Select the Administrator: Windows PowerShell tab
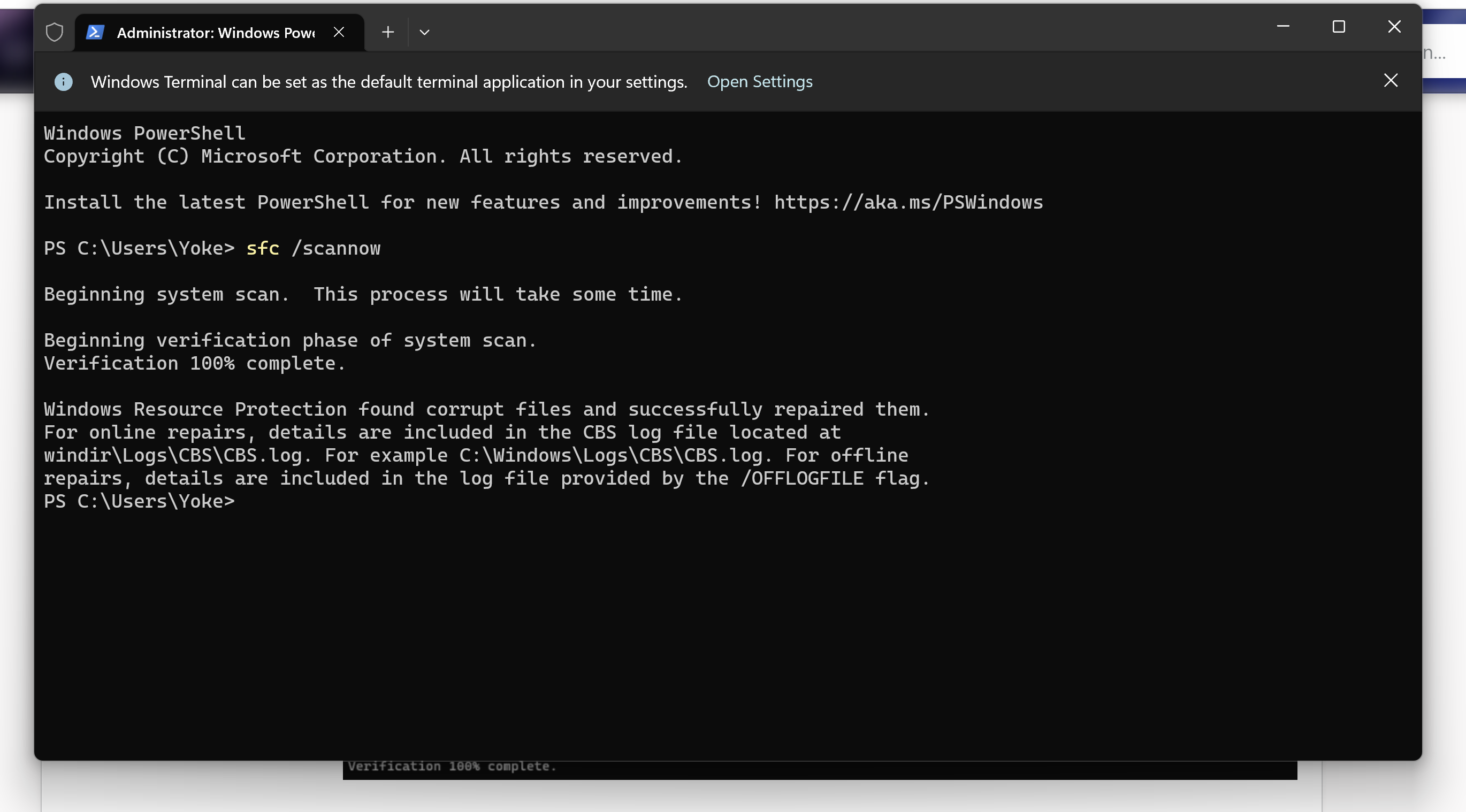This screenshot has width=1466, height=812. [x=215, y=33]
